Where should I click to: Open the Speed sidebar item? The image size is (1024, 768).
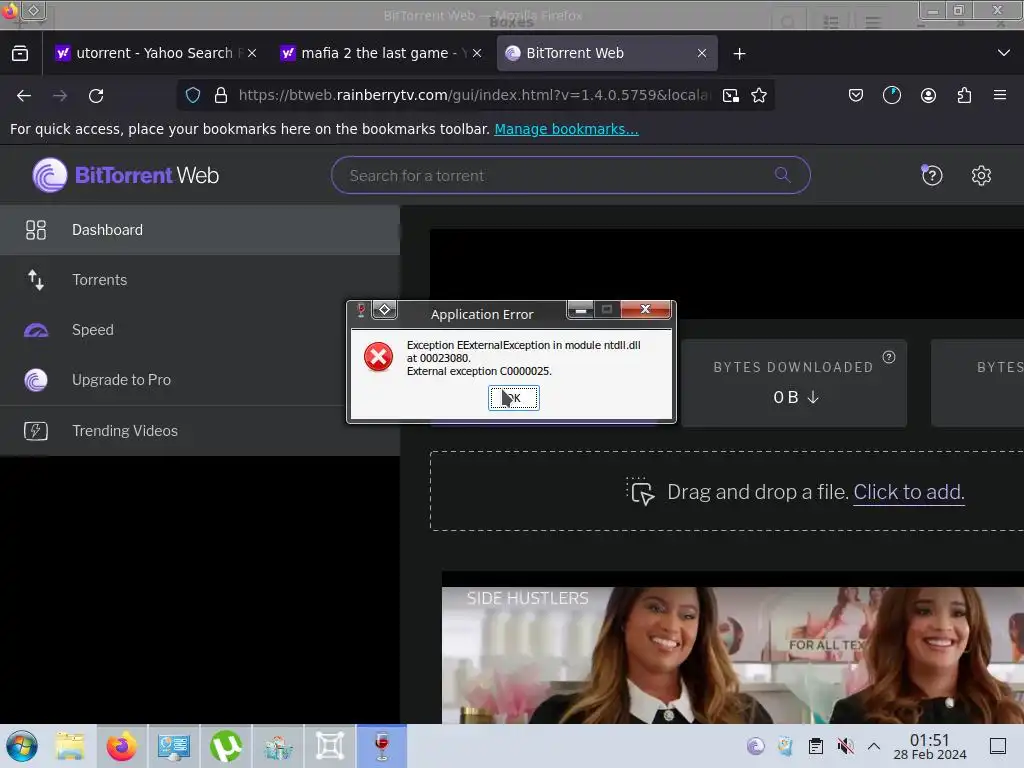click(x=200, y=330)
